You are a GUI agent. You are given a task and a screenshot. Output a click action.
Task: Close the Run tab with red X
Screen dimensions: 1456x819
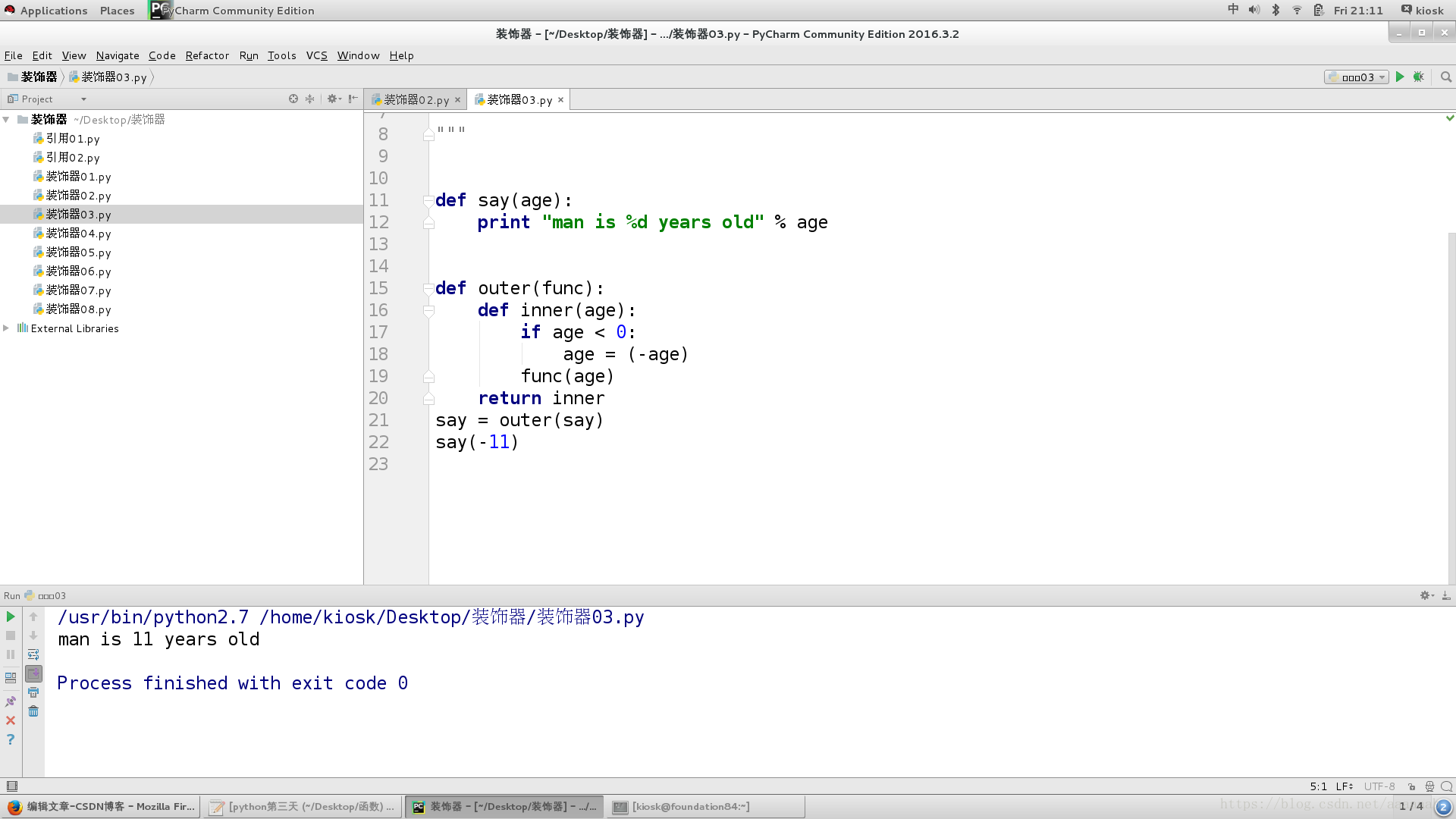point(11,720)
